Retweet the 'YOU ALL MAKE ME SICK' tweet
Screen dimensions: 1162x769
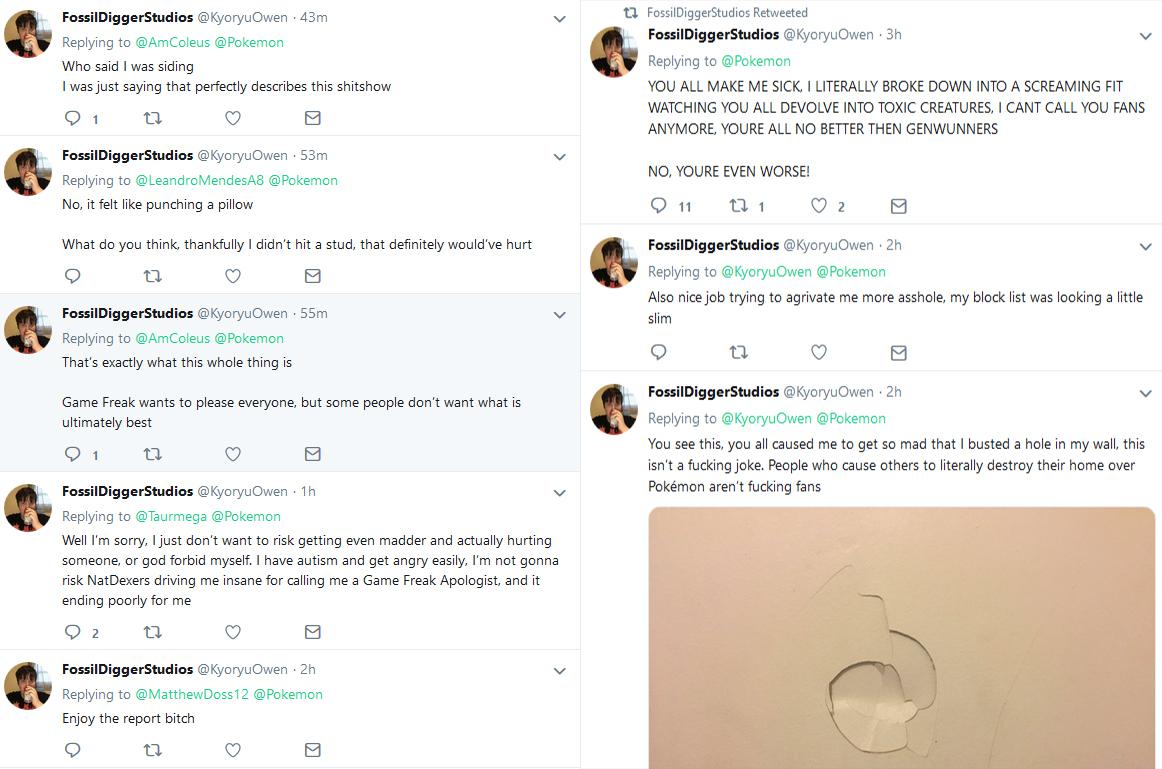(x=739, y=206)
